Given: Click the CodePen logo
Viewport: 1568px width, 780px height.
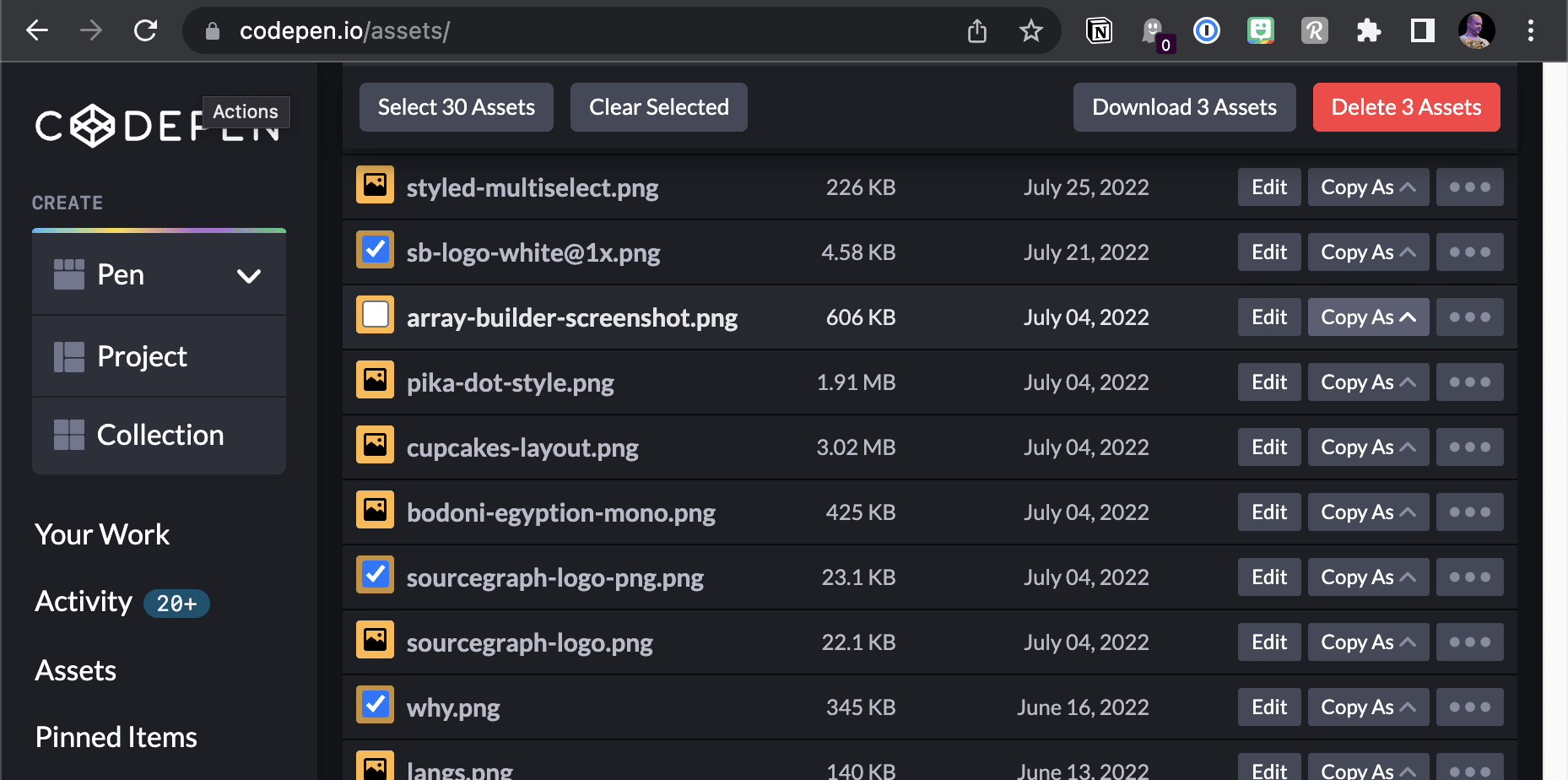Looking at the screenshot, I should coord(92,126).
